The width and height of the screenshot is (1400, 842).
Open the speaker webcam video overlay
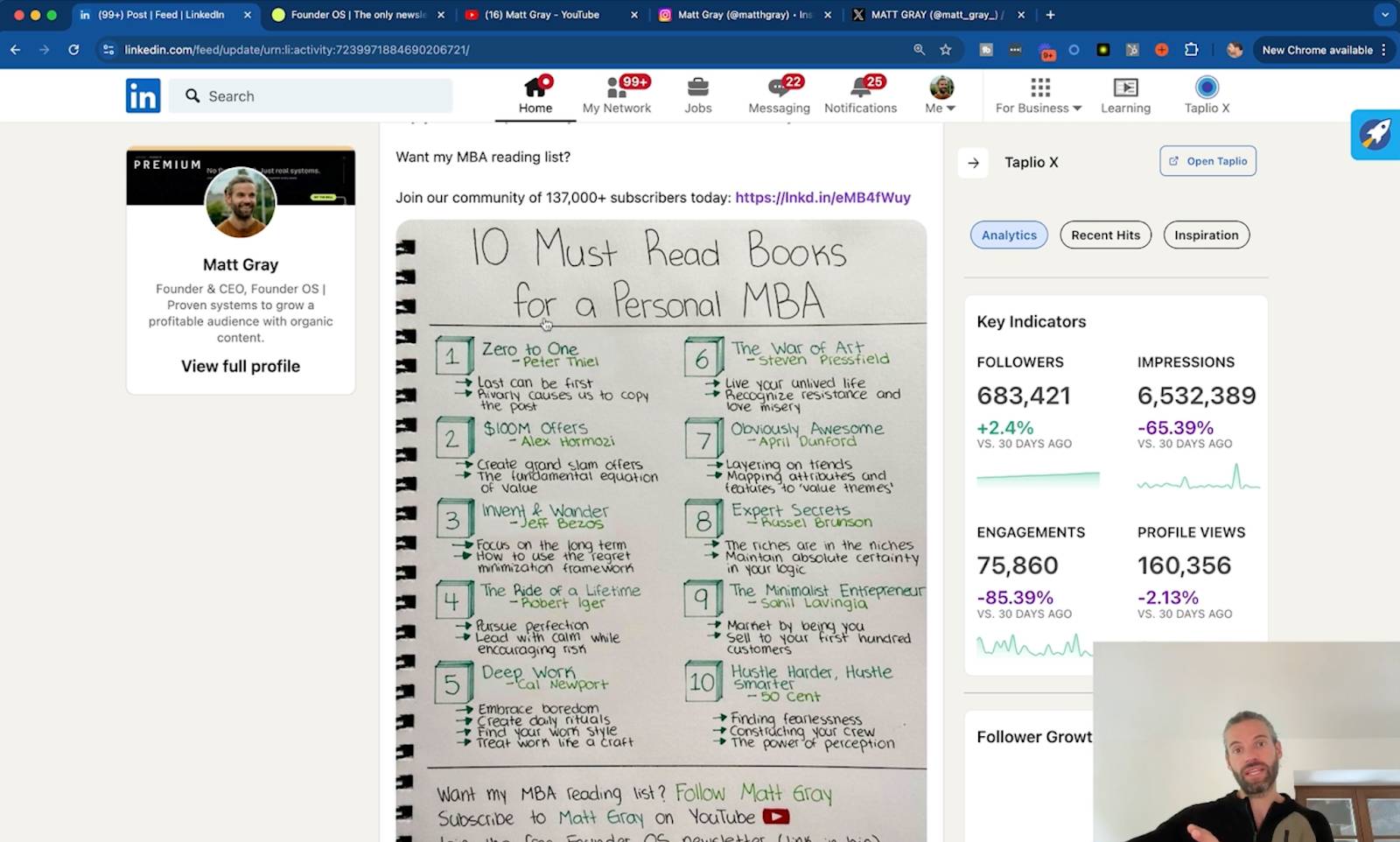point(1246,742)
